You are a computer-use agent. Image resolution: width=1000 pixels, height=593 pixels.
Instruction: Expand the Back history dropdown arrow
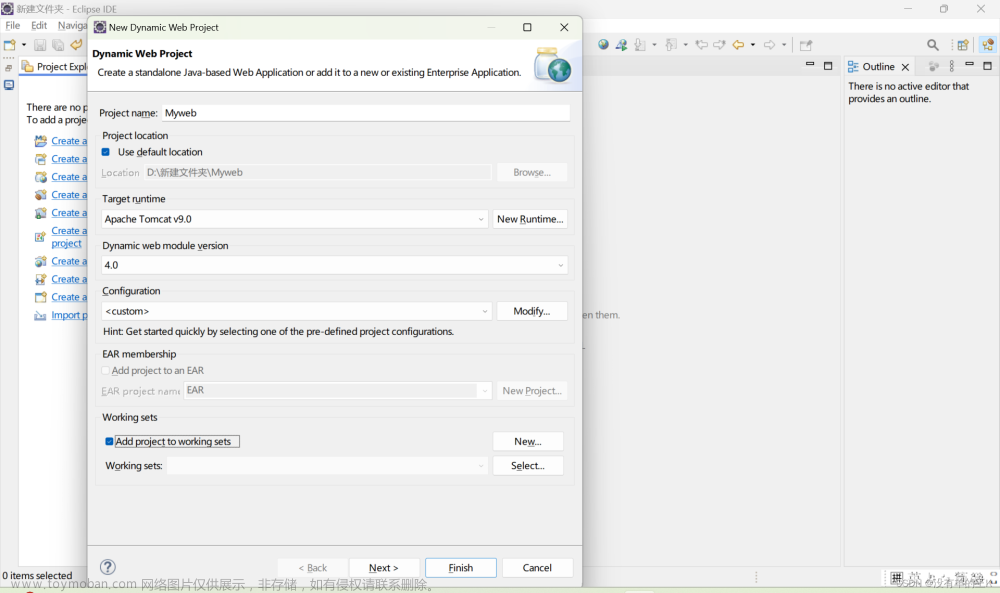click(x=753, y=45)
